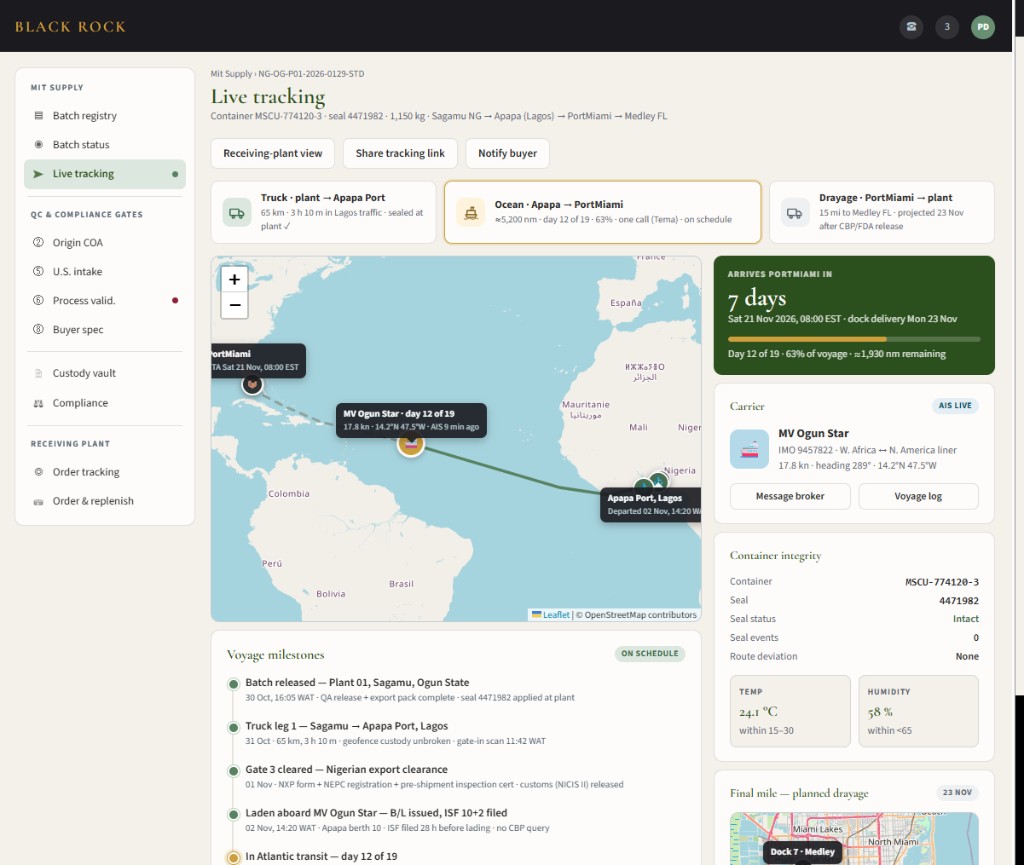This screenshot has width=1024, height=865.
Task: Click the U.S. intake number 5 icon
Action: tap(39, 271)
